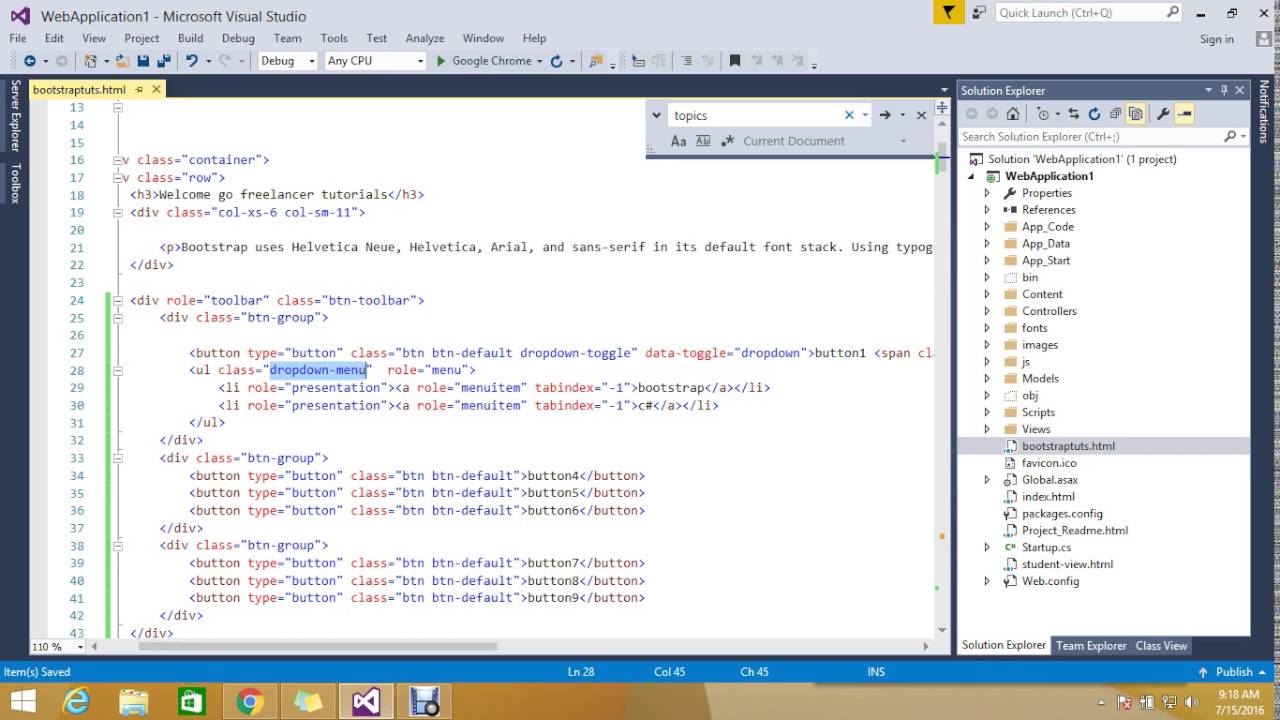Open Properties wrench icon in Solution Explorer toolbar

point(1163,114)
